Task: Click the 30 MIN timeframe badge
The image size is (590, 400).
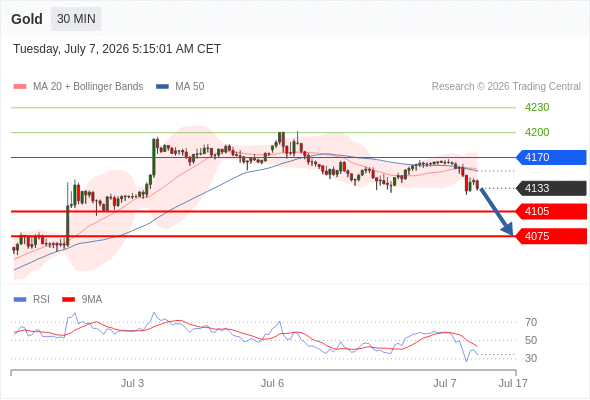Action: 76,19
